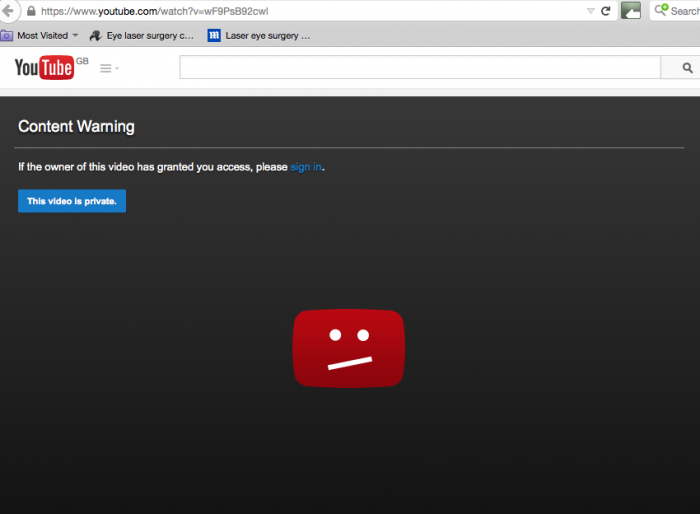Click the Most Visited folder icon

(x=6, y=35)
